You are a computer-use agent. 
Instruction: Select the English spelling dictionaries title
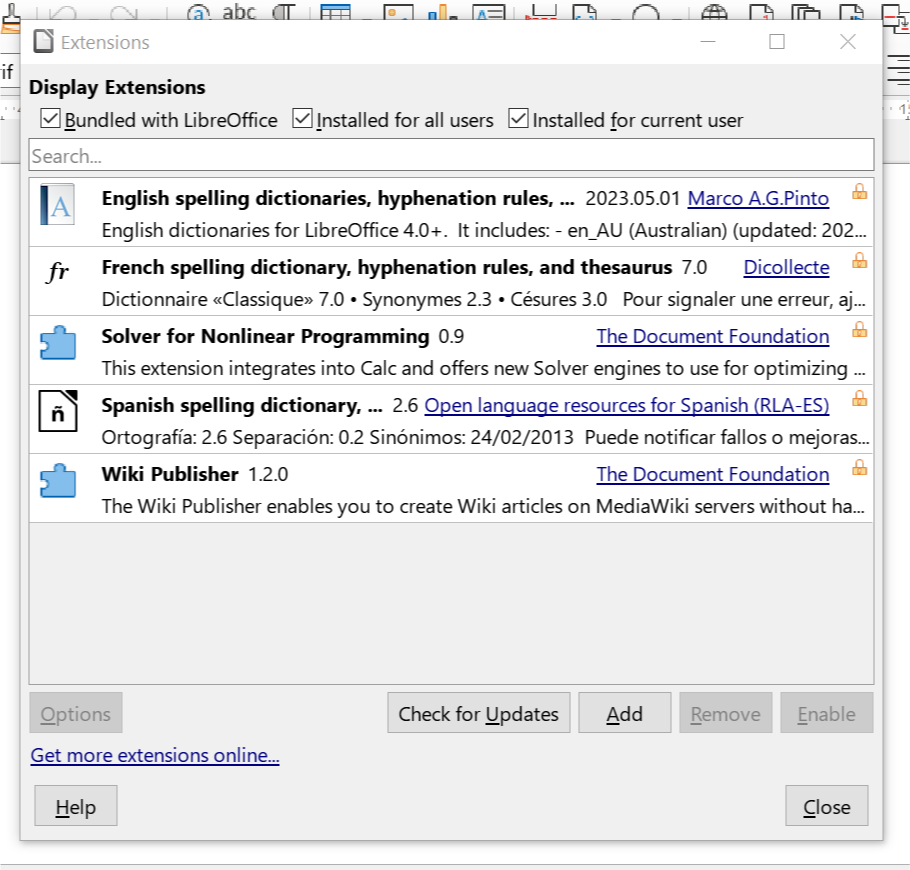[338, 198]
